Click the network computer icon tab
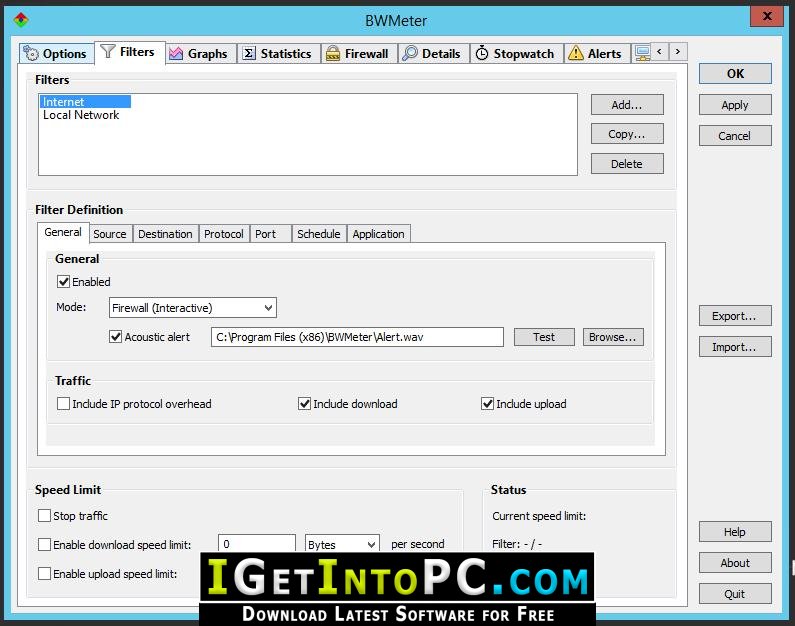The image size is (795, 626). click(642, 53)
